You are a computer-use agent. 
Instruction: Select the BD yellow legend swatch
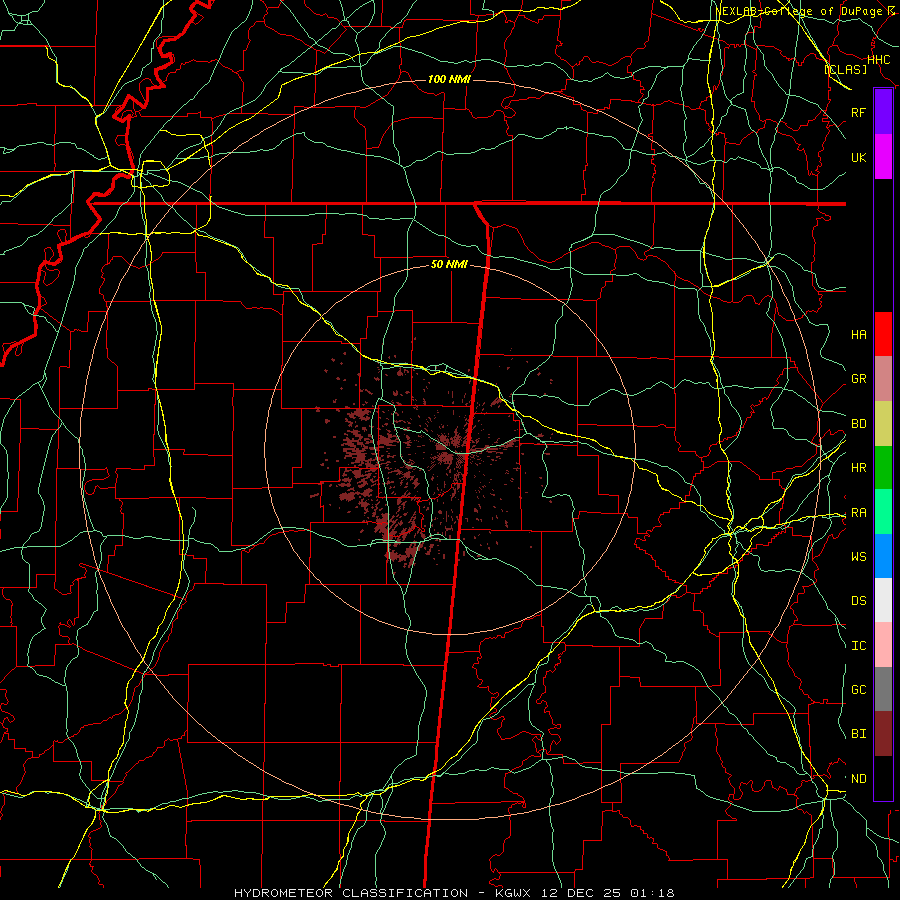(x=883, y=424)
